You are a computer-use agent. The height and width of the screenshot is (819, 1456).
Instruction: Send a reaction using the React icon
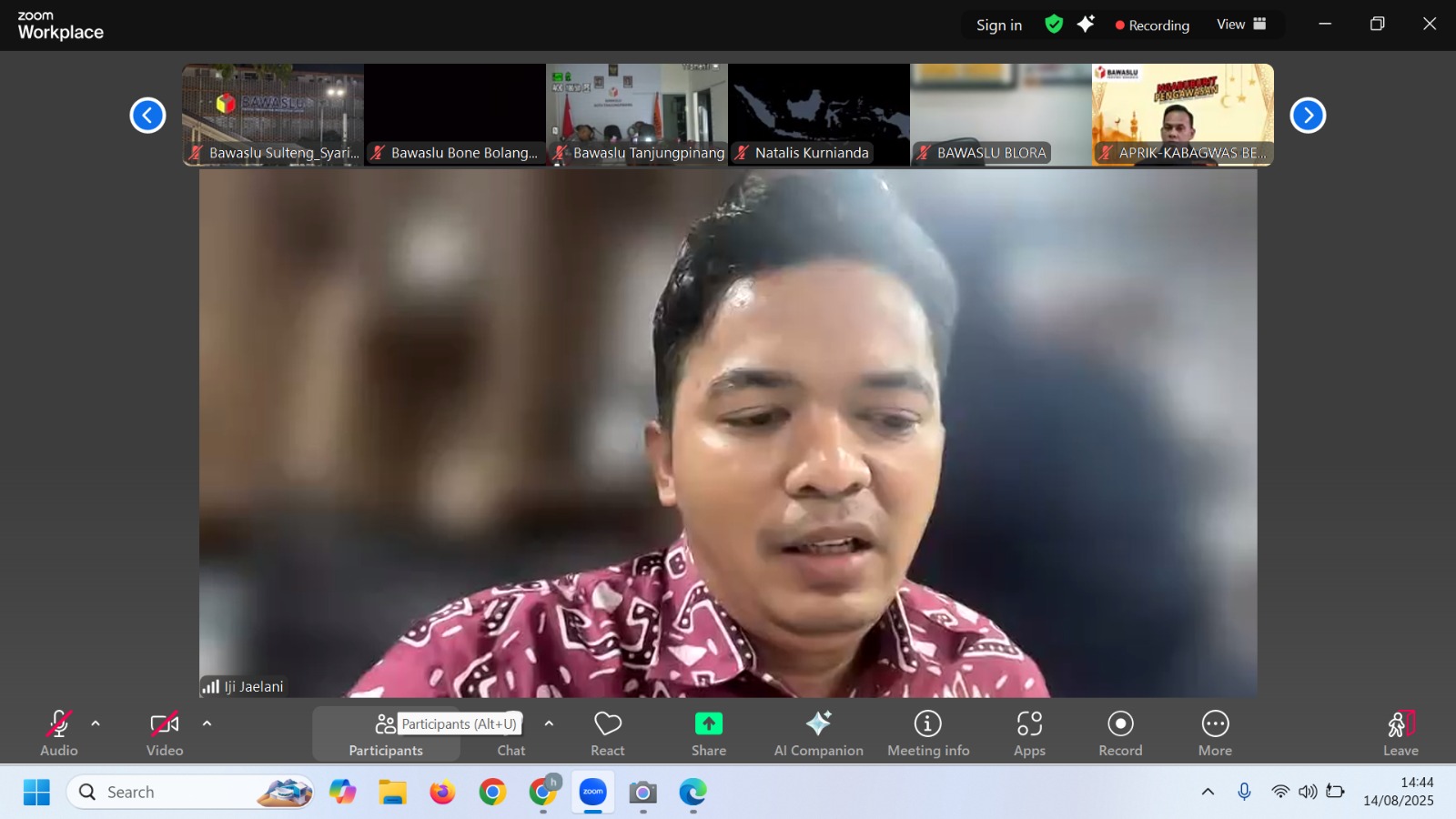coord(607,733)
